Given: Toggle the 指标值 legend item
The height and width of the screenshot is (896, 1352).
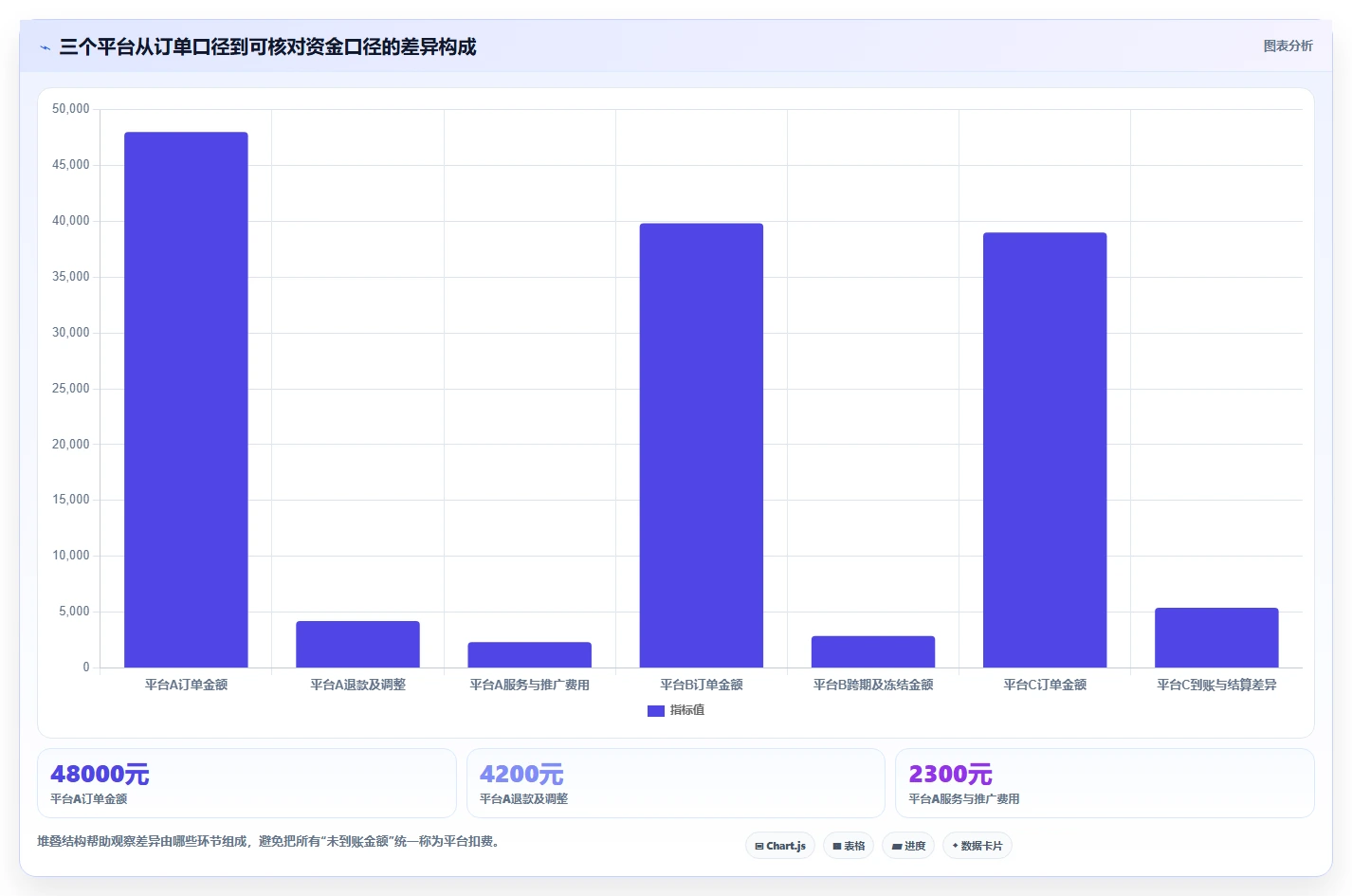Looking at the screenshot, I should coord(676,710).
